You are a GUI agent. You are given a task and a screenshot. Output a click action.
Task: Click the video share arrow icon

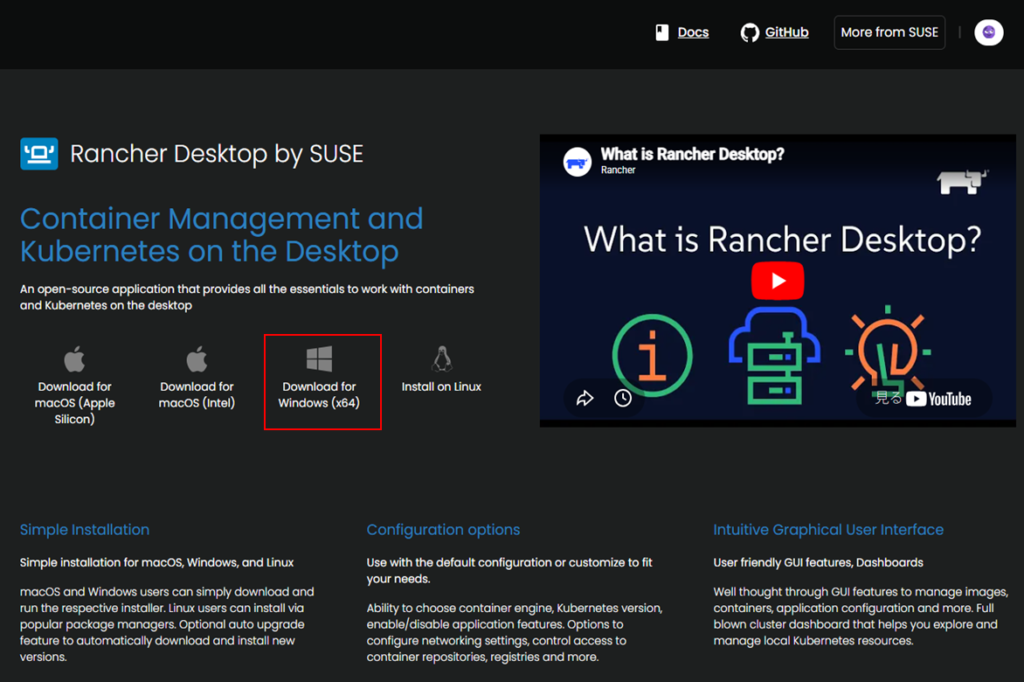coord(585,398)
